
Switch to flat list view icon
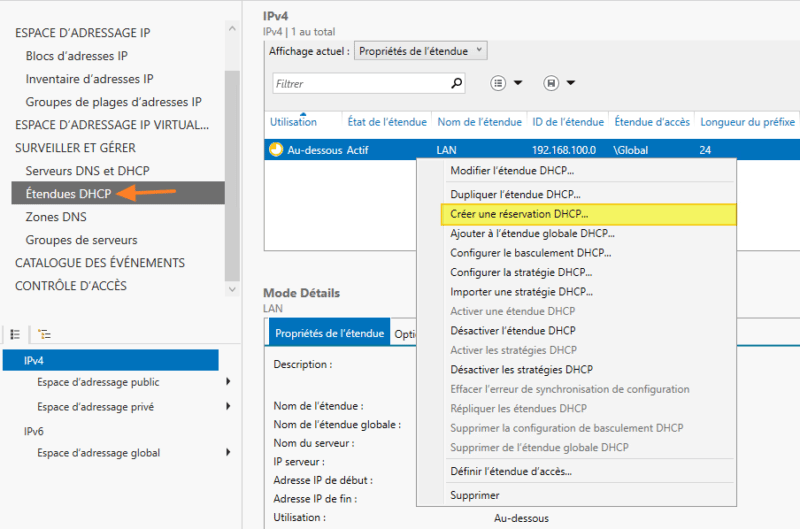[15, 334]
